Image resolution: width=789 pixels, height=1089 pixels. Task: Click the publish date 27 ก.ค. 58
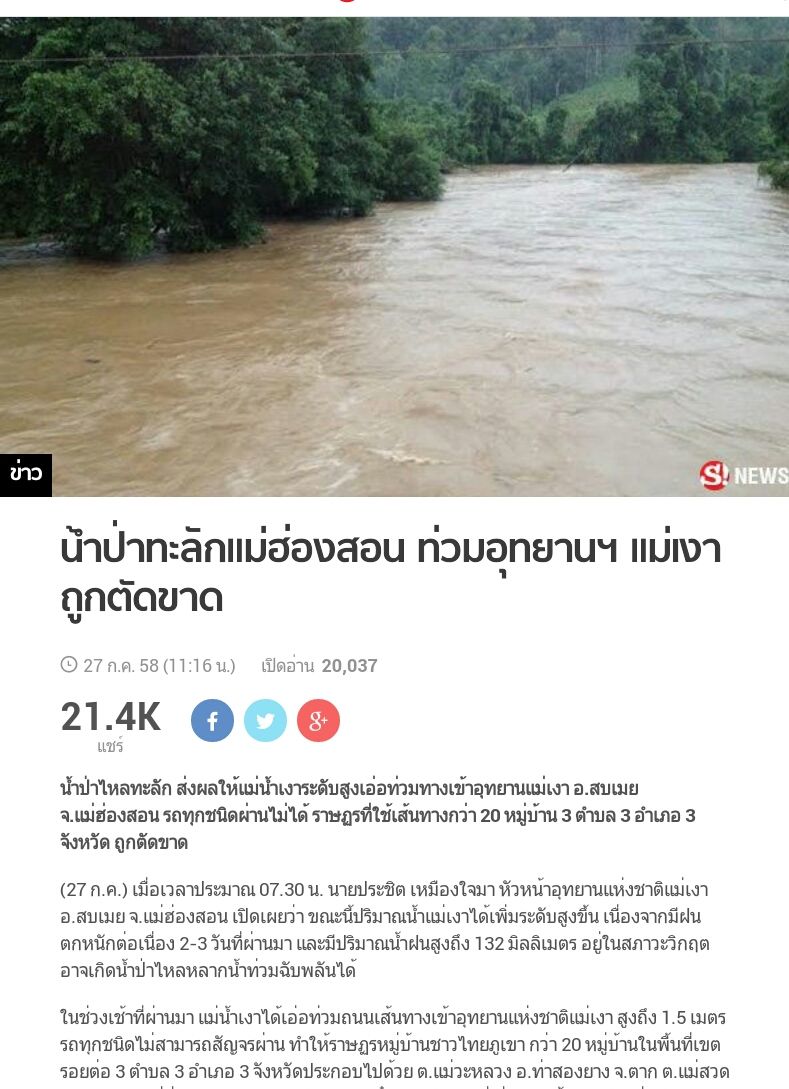(x=121, y=665)
